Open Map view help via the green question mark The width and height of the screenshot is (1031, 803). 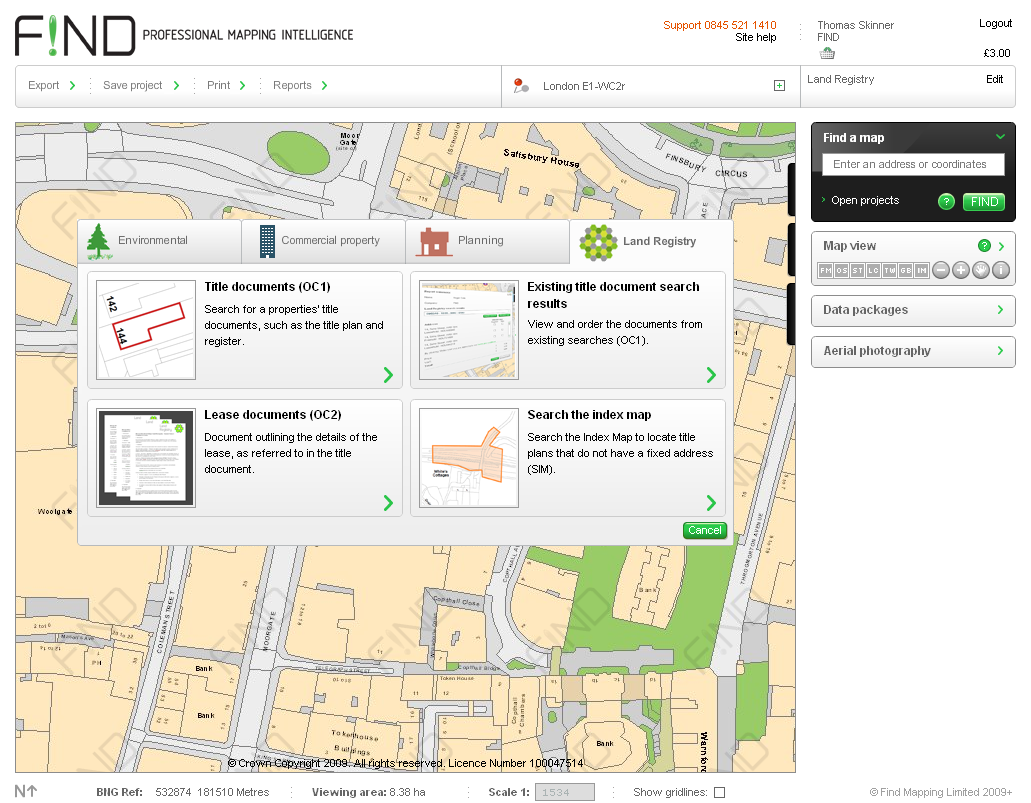(985, 245)
